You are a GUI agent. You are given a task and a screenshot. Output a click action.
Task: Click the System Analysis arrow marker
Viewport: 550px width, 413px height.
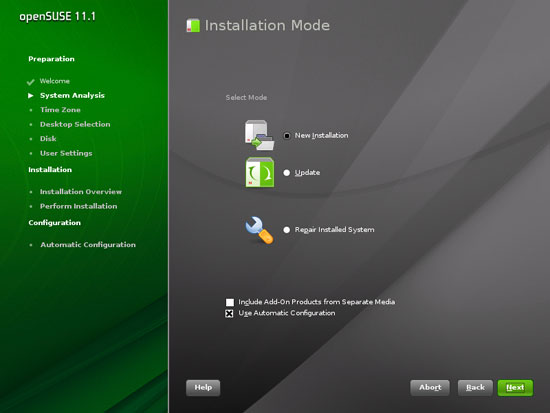tap(31, 95)
